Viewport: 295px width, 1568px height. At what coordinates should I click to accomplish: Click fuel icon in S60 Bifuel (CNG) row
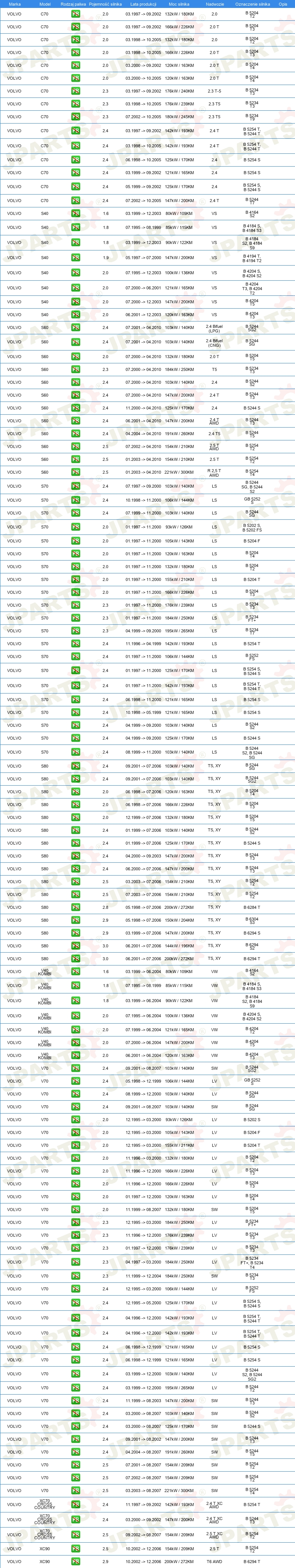75,341
